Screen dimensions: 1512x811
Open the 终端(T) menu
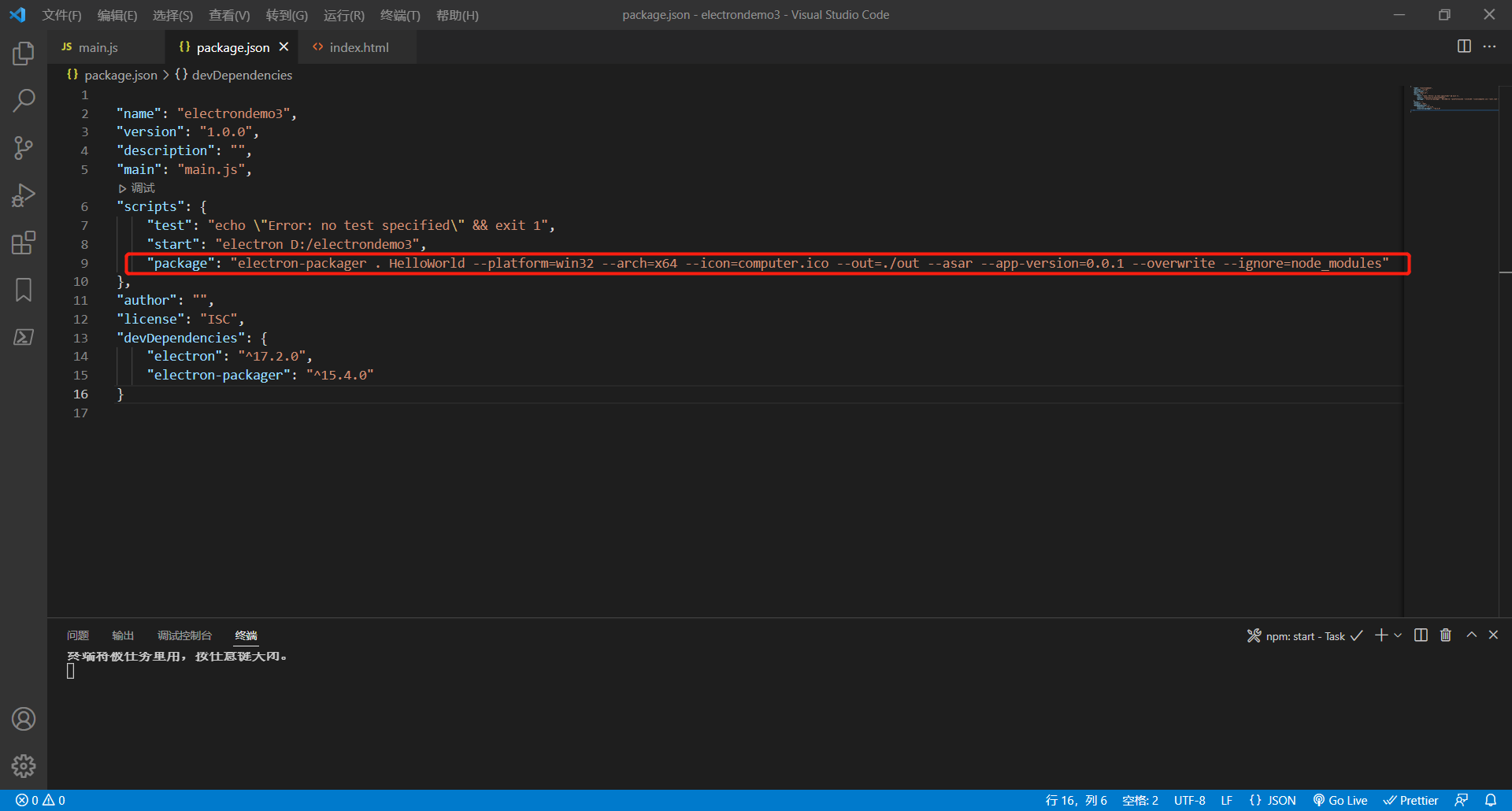(x=400, y=16)
